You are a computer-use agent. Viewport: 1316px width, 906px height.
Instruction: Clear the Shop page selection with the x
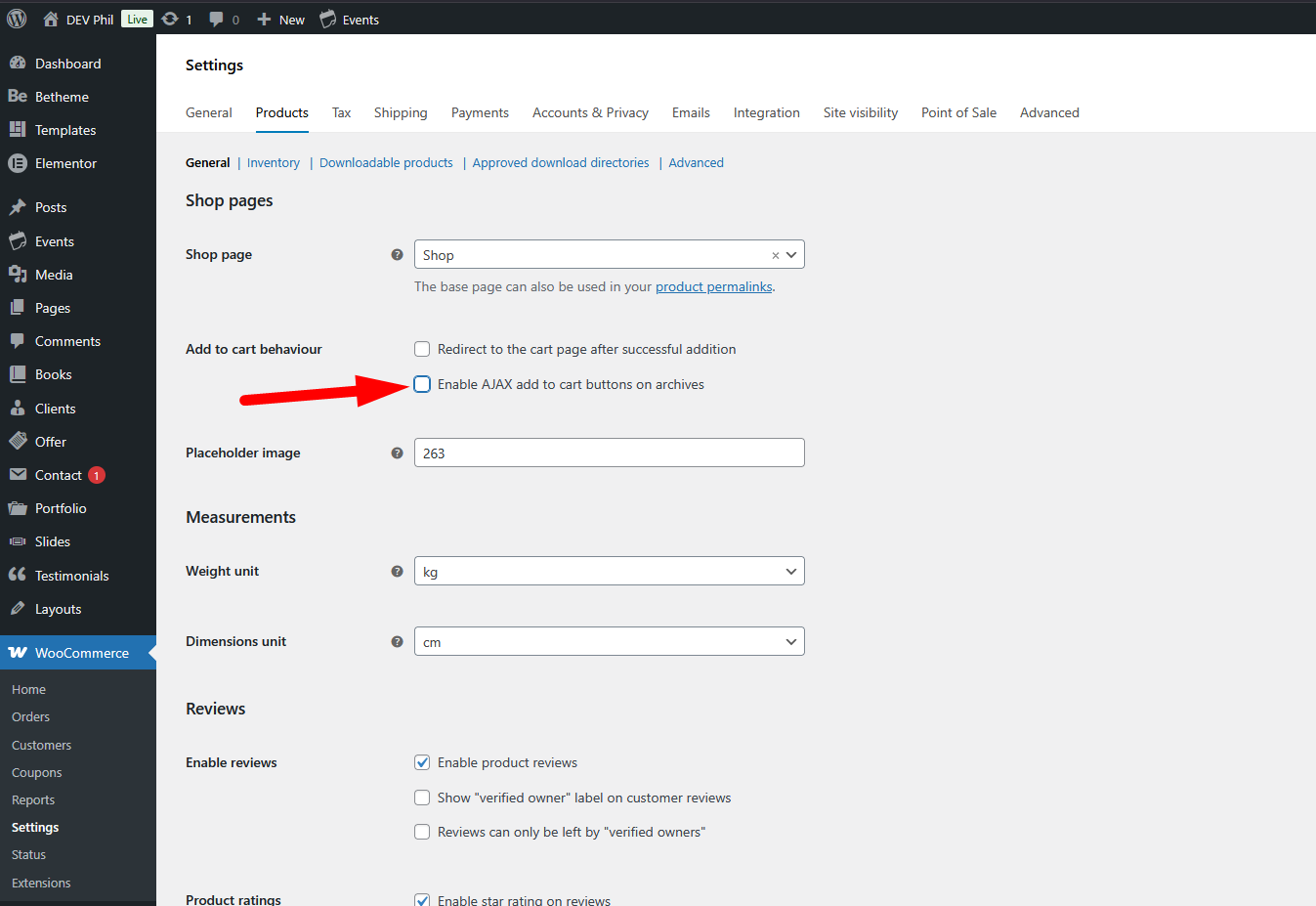tap(776, 255)
